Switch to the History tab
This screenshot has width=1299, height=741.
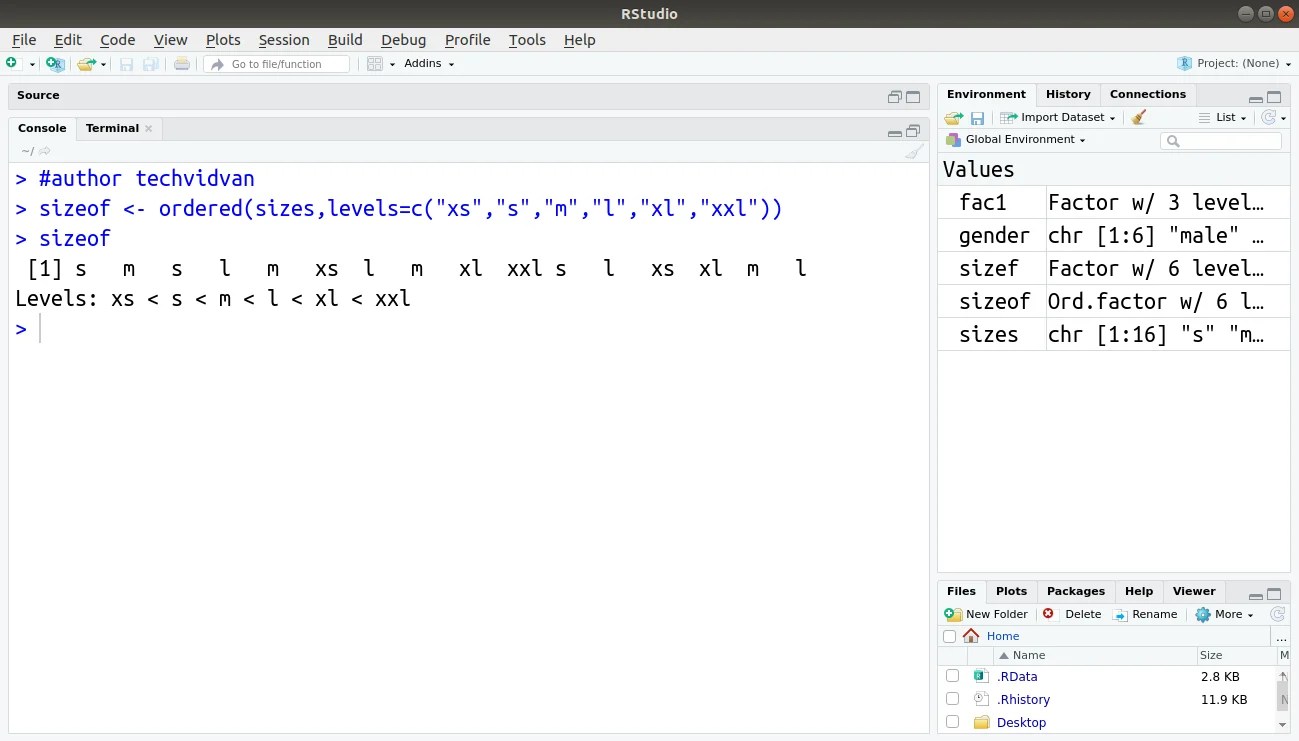[1068, 94]
